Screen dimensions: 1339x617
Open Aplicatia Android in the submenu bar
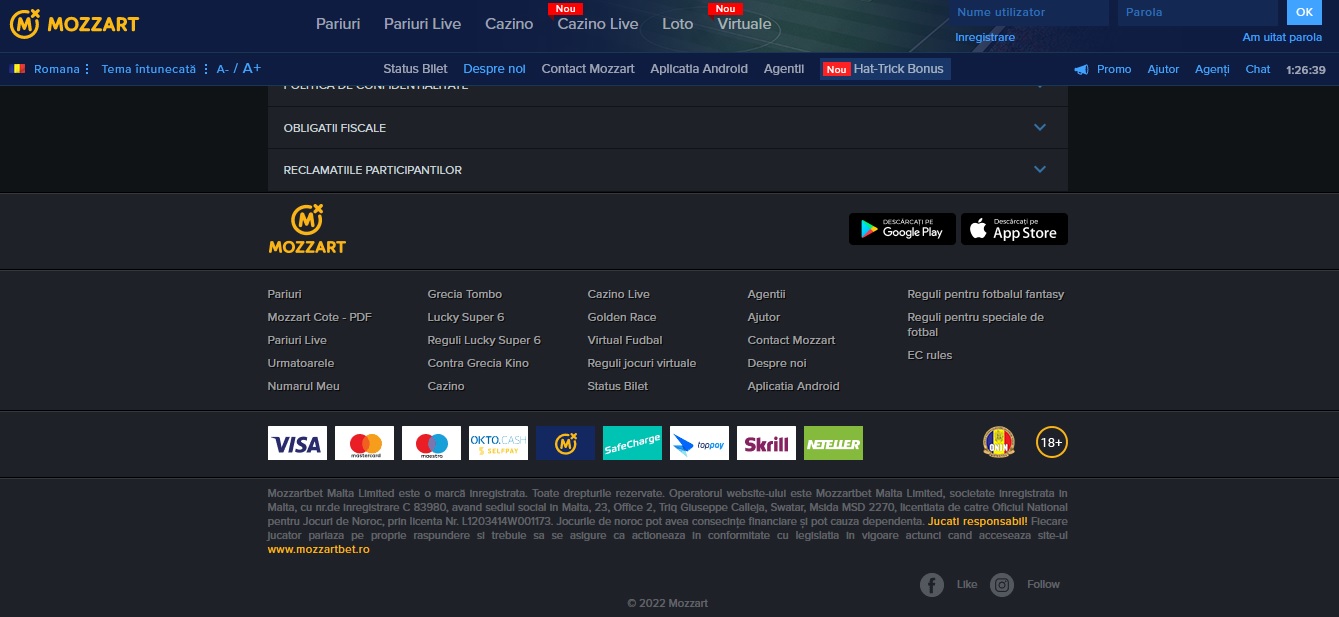[699, 69]
